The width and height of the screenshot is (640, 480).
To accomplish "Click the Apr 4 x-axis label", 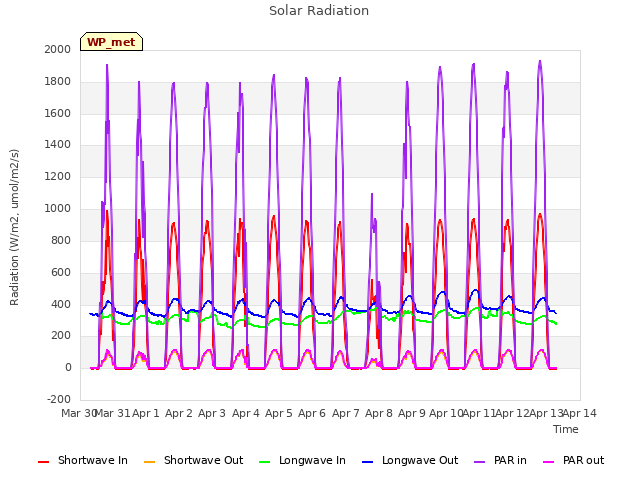I will [x=246, y=413].
